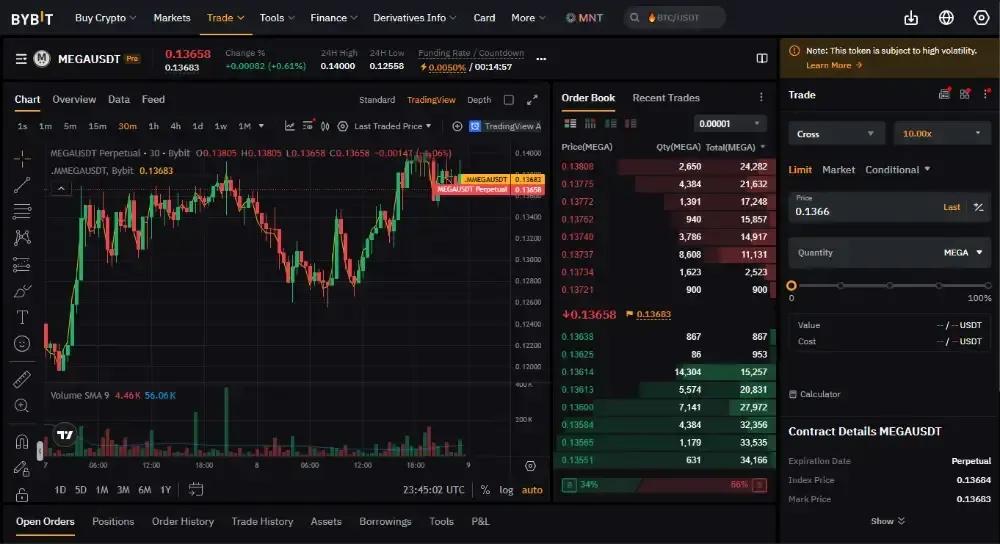Toggle auto scale on chart
The width and height of the screenshot is (1000, 544).
point(532,490)
